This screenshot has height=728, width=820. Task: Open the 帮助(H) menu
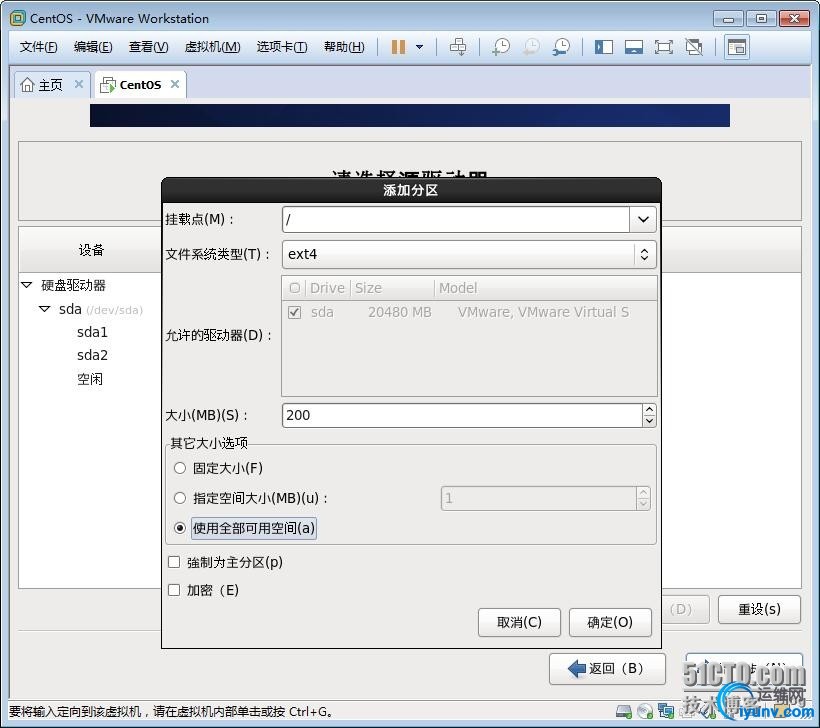(x=344, y=47)
